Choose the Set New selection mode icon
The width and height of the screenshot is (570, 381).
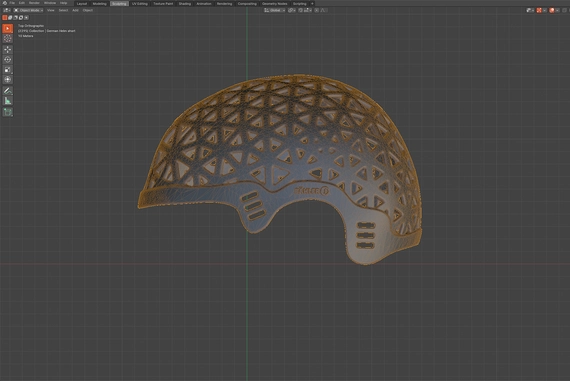(x=5, y=17)
